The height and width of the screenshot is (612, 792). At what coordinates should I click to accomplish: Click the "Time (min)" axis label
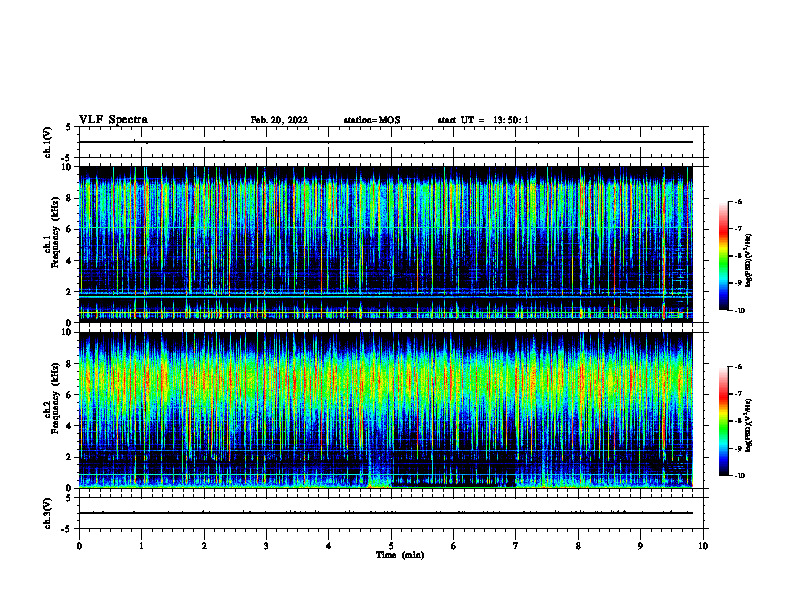point(400,555)
